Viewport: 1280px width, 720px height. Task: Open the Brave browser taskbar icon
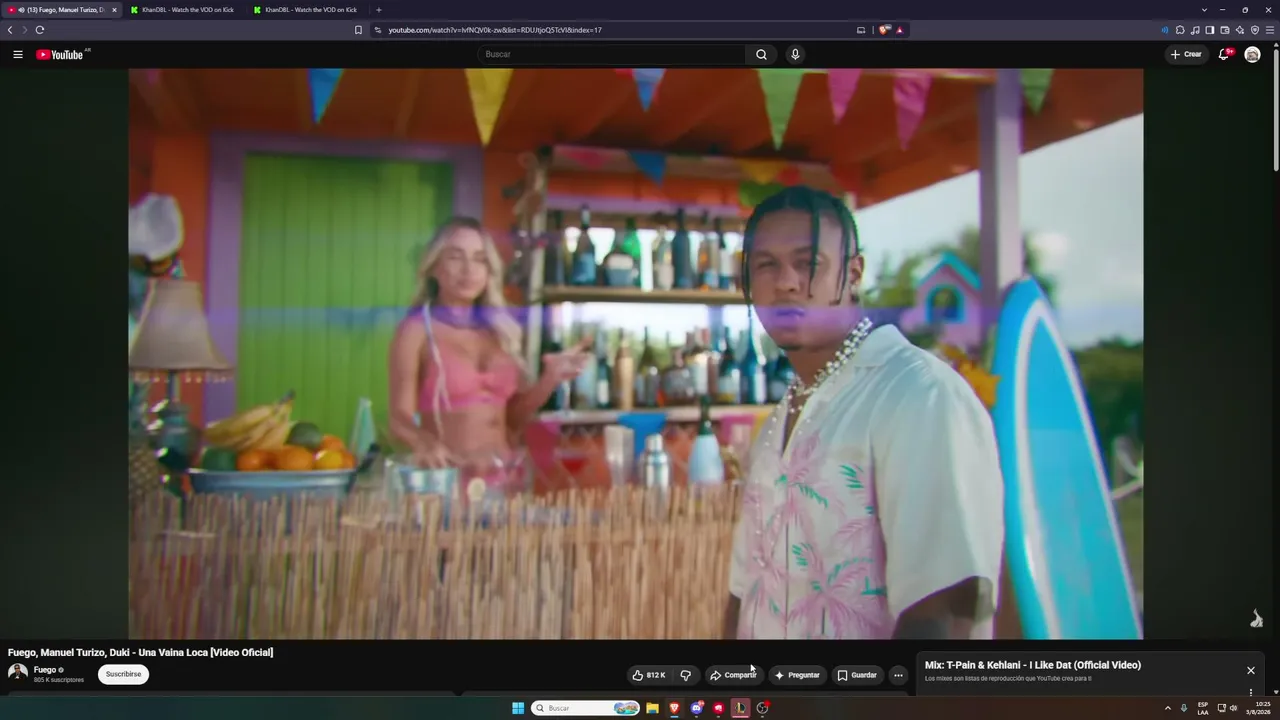(x=674, y=708)
